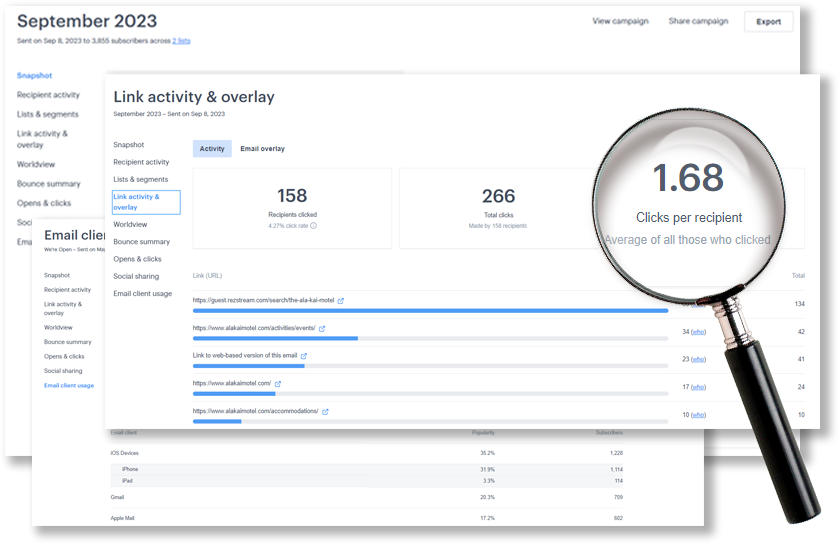Click progress bar under accommodations link
Viewport: 839px width, 544px height.
(x=430, y=422)
